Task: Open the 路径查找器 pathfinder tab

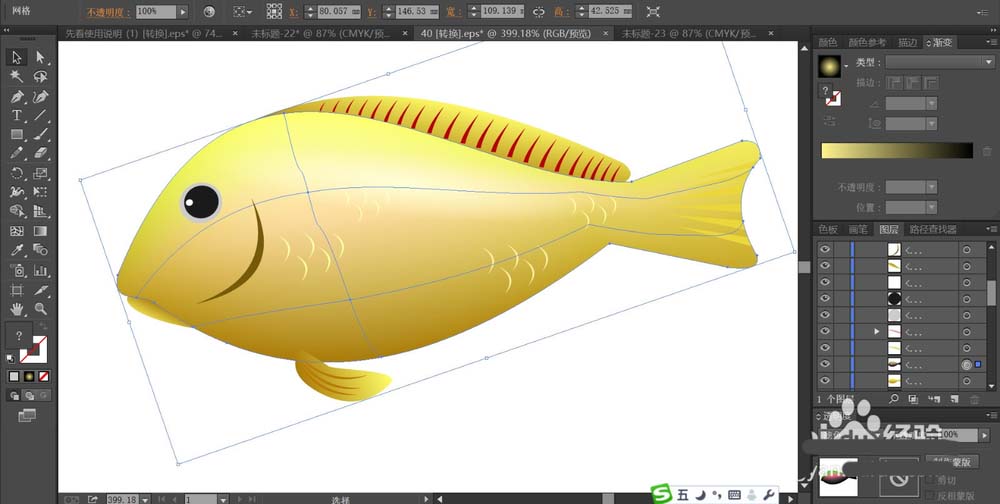Action: [933, 229]
